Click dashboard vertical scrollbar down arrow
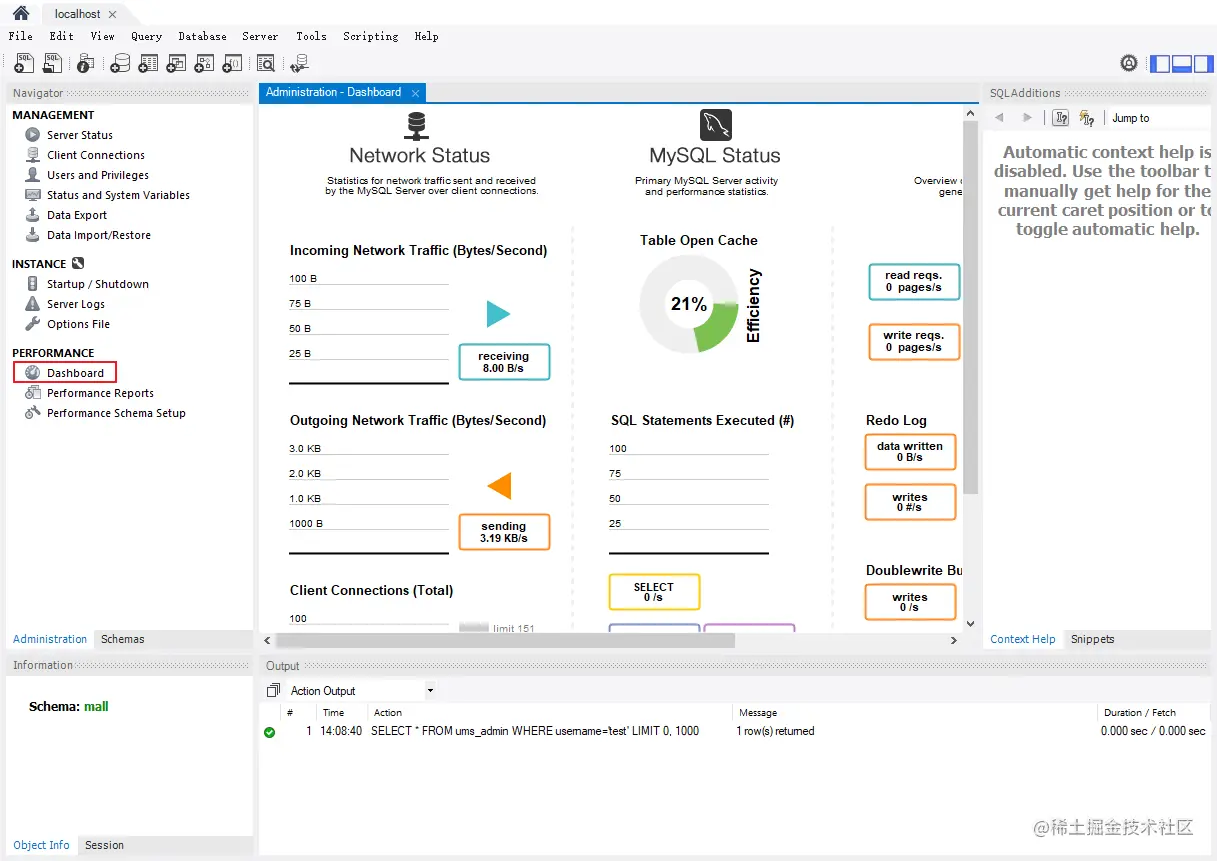 (970, 624)
